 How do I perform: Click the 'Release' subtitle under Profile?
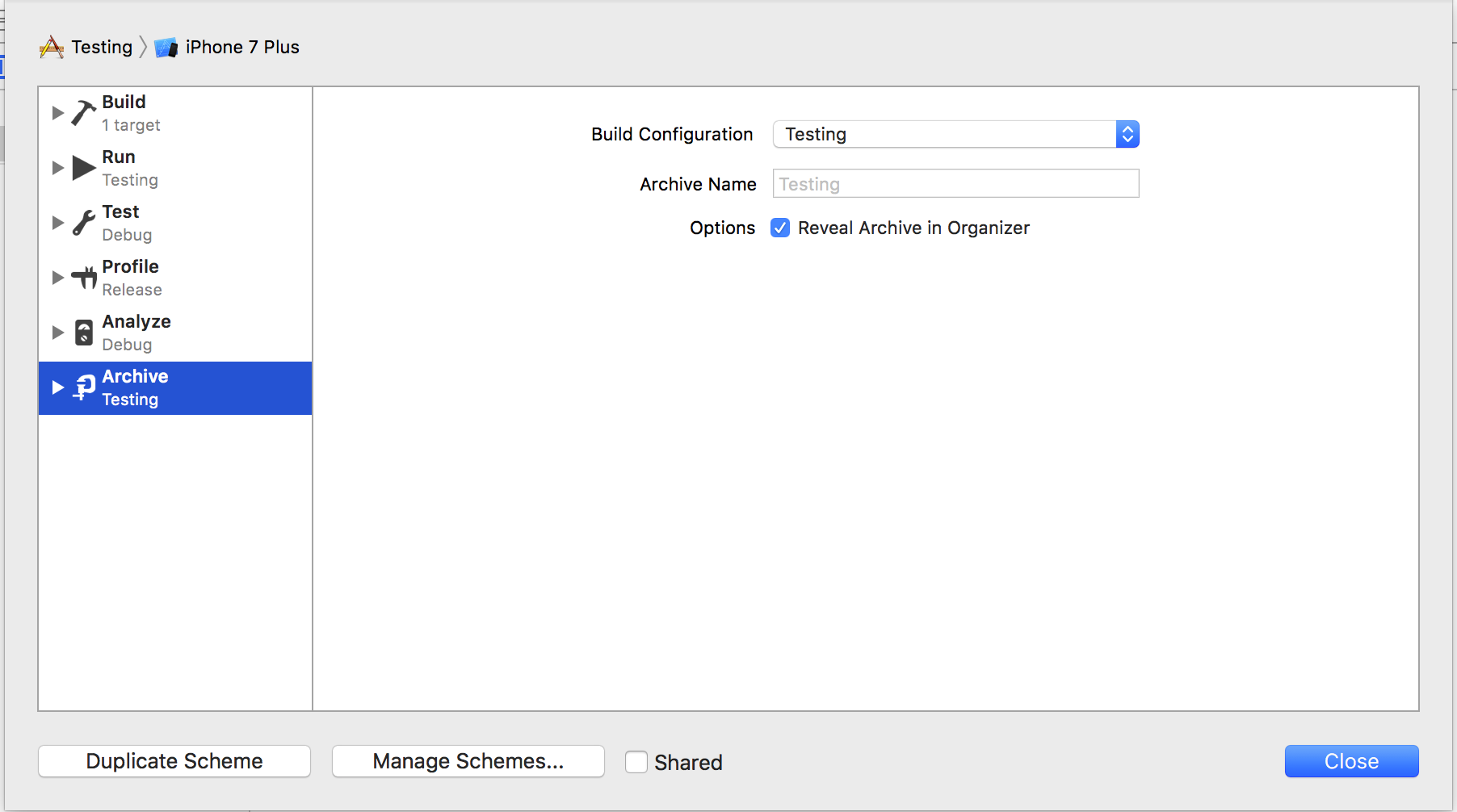[x=132, y=290]
